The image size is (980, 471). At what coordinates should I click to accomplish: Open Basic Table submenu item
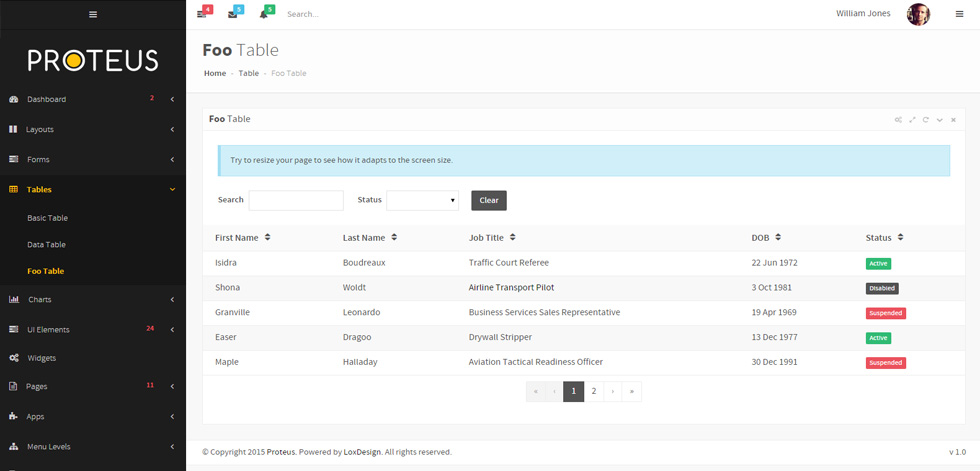click(48, 218)
